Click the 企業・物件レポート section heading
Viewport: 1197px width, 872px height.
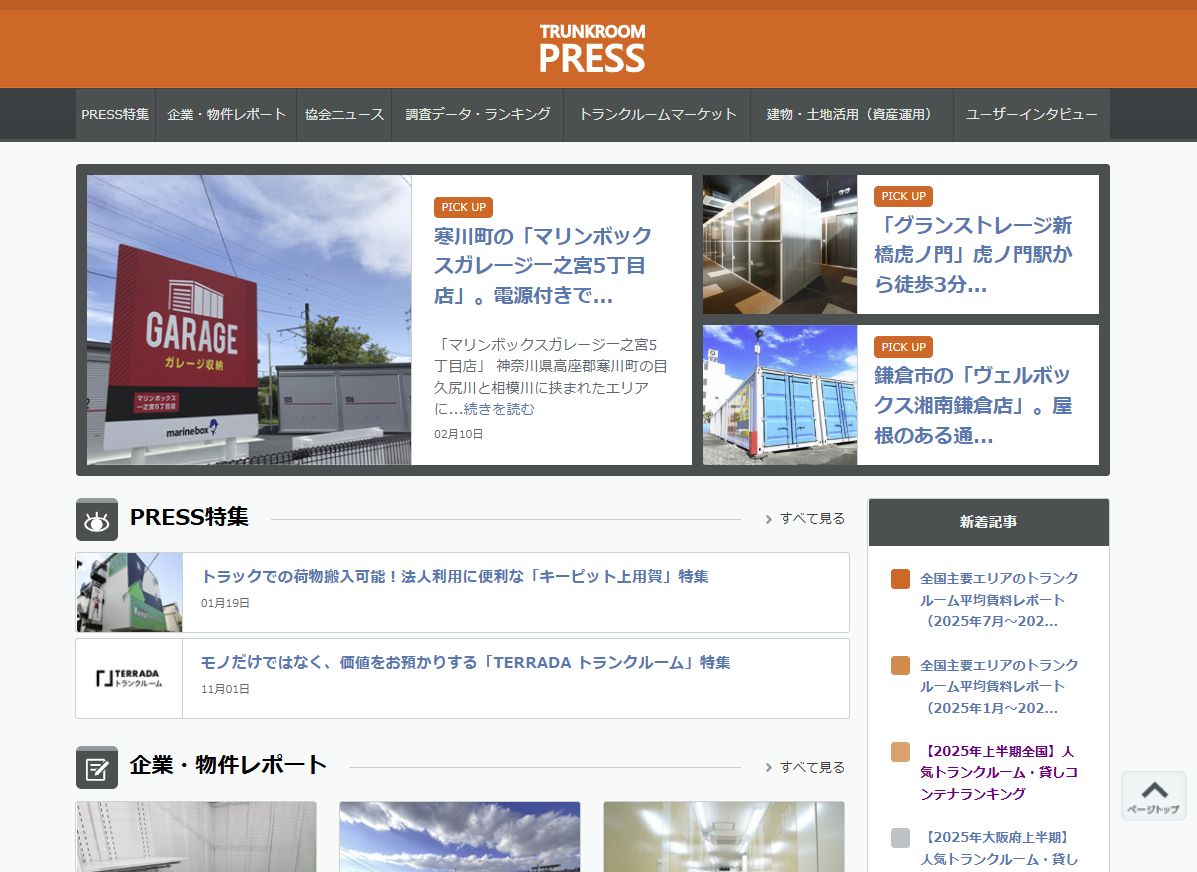click(228, 765)
